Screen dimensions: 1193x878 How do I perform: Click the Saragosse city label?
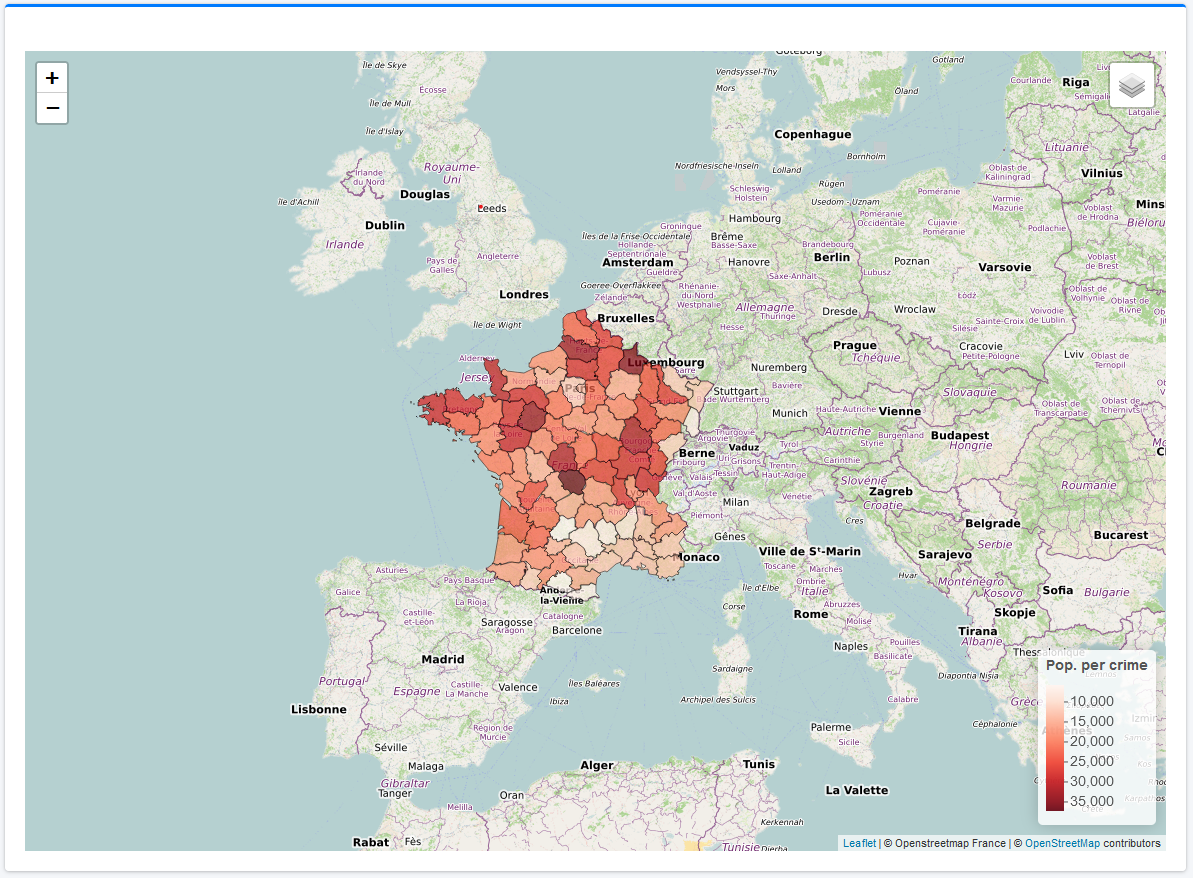(507, 622)
